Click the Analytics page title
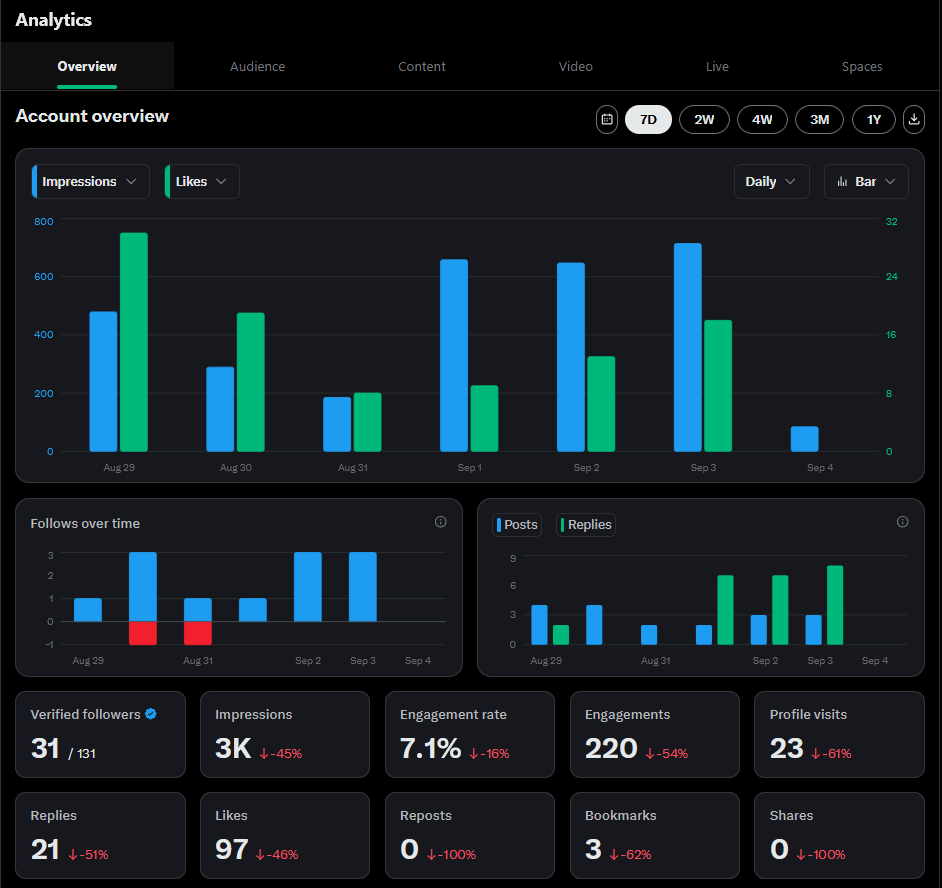Viewport: 942px width, 888px height. (x=53, y=20)
